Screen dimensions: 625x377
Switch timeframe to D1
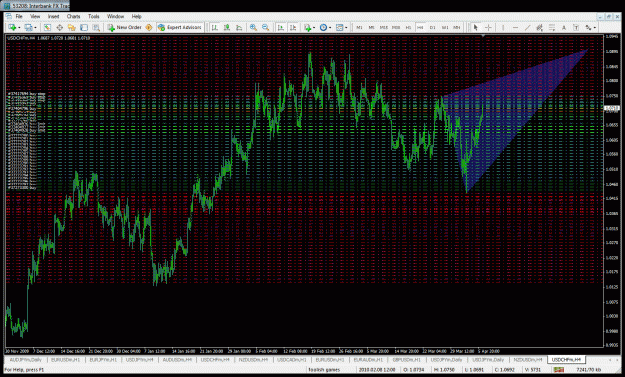pos(432,27)
